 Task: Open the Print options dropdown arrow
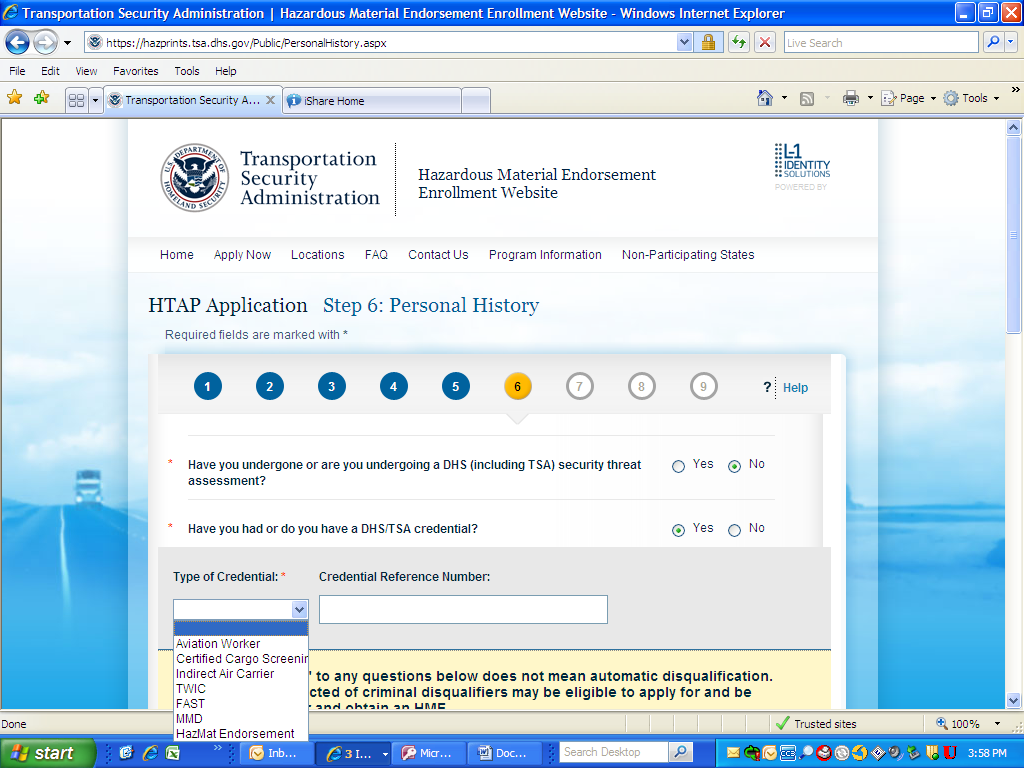click(870, 99)
